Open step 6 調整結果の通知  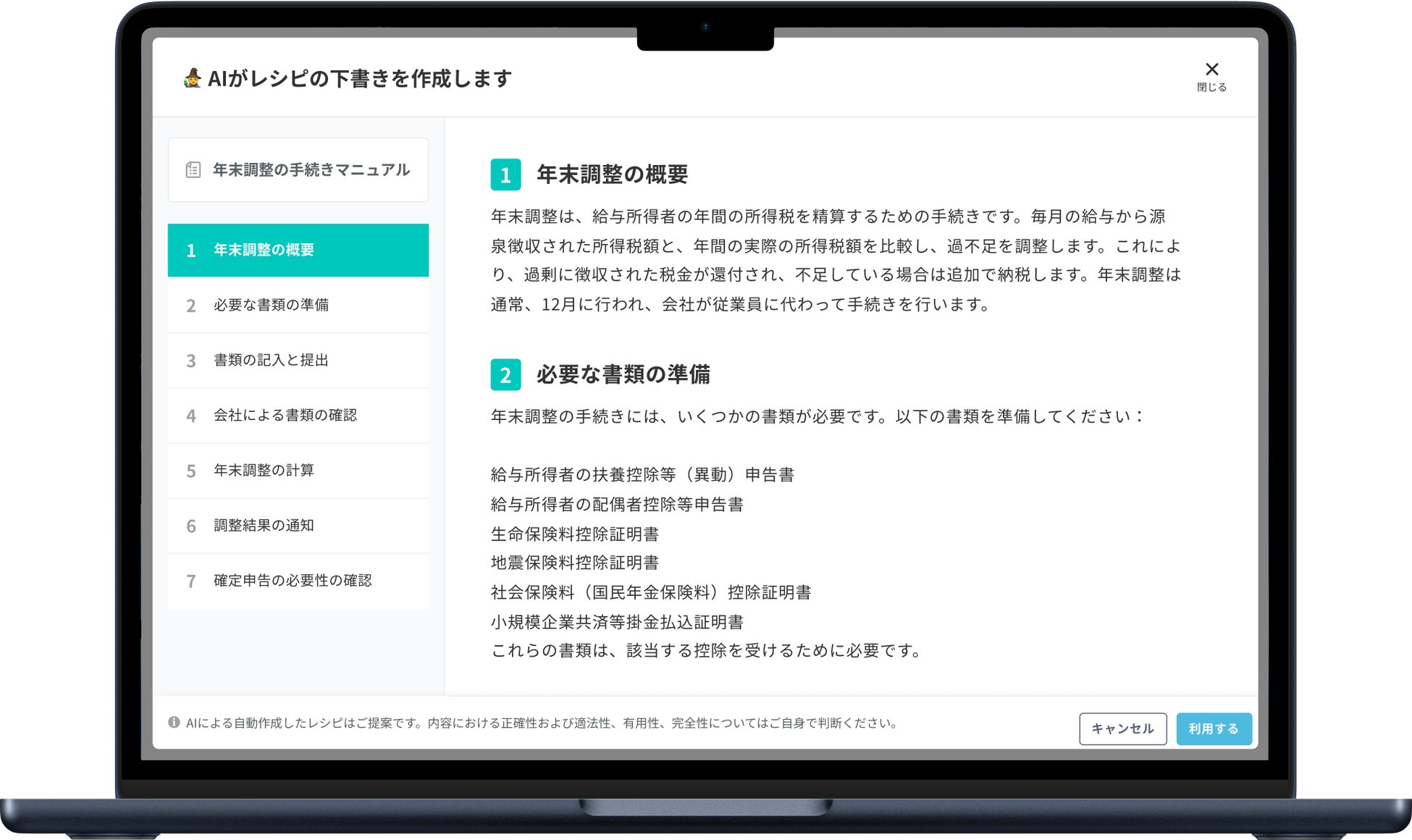[298, 525]
